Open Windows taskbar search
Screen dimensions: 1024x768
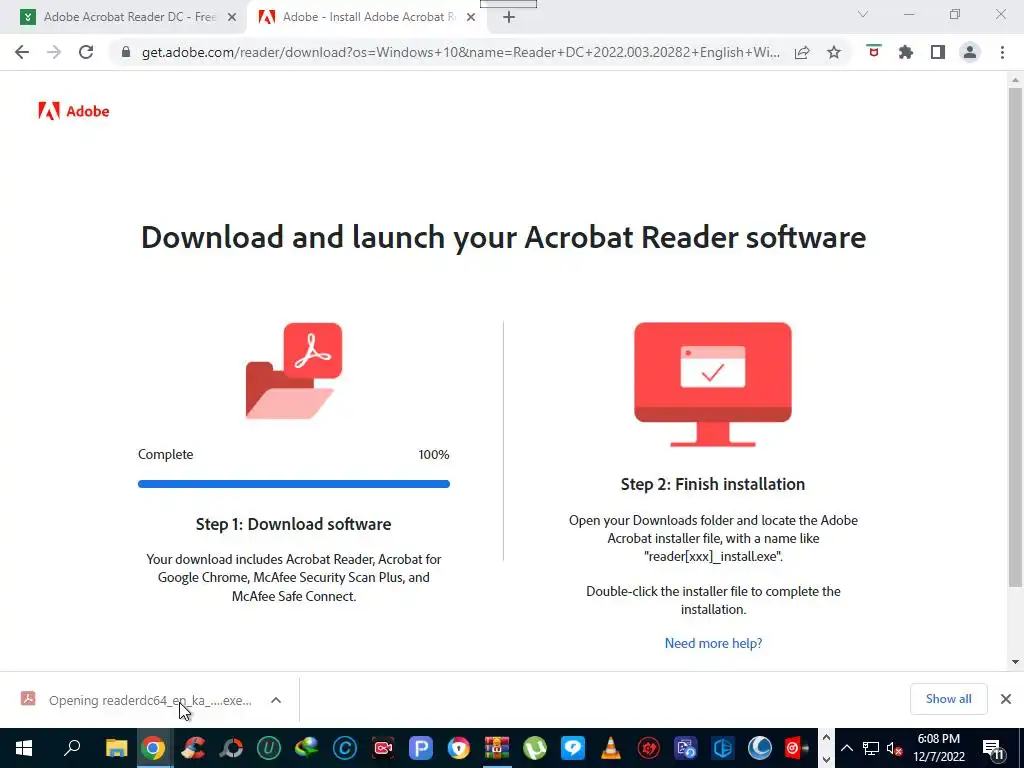coord(72,748)
